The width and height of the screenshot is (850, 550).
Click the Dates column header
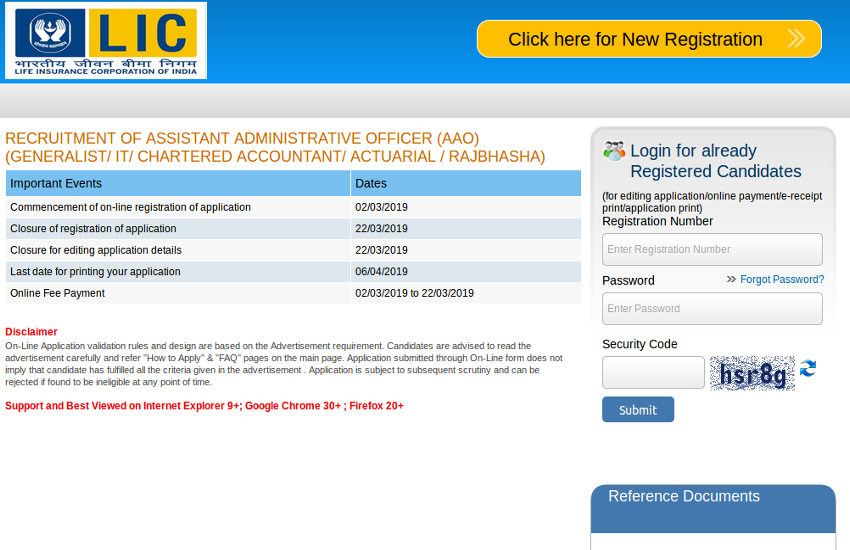click(465, 183)
